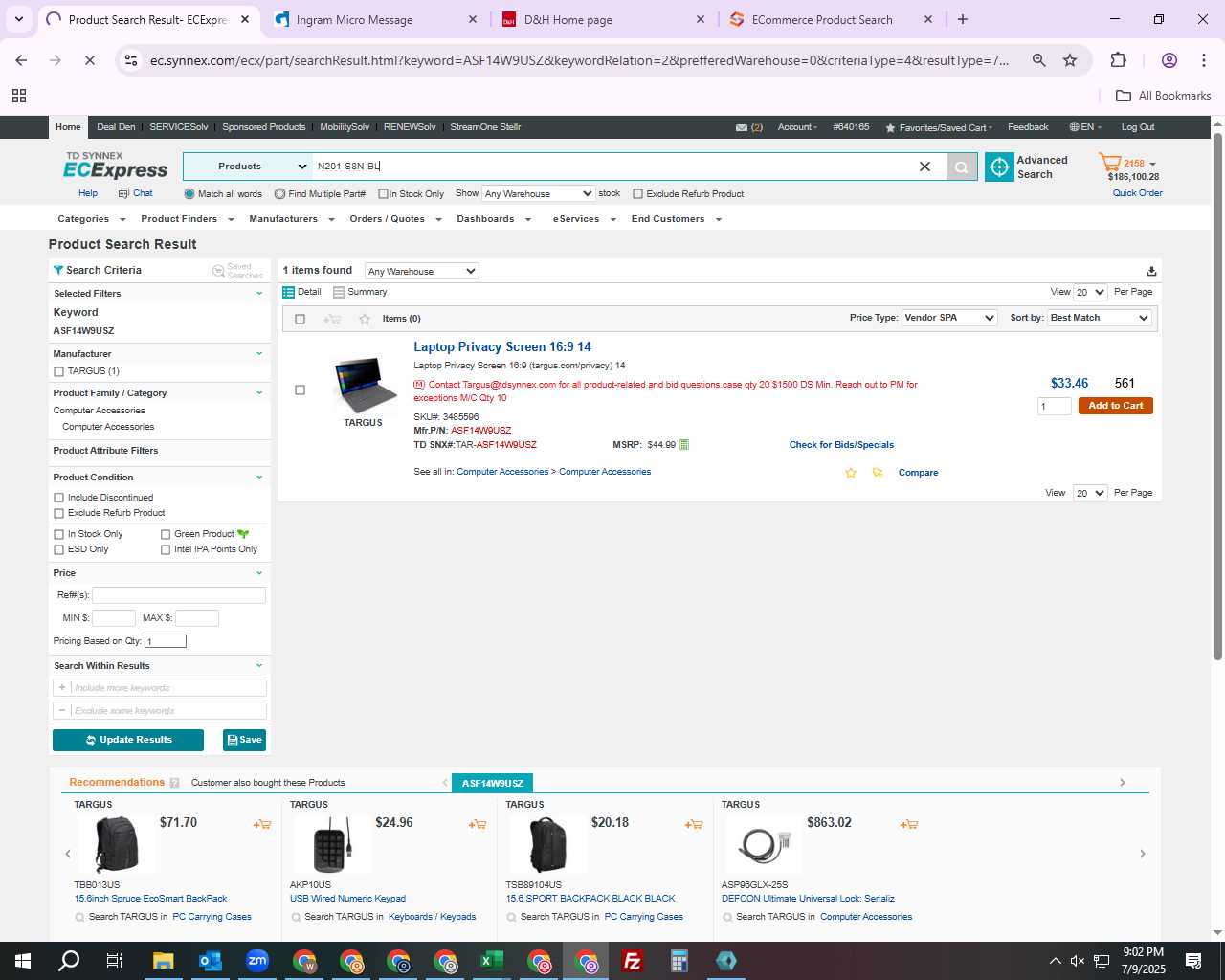The height and width of the screenshot is (980, 1225).
Task: Click the export download icon above the results
Action: [x=1151, y=271]
